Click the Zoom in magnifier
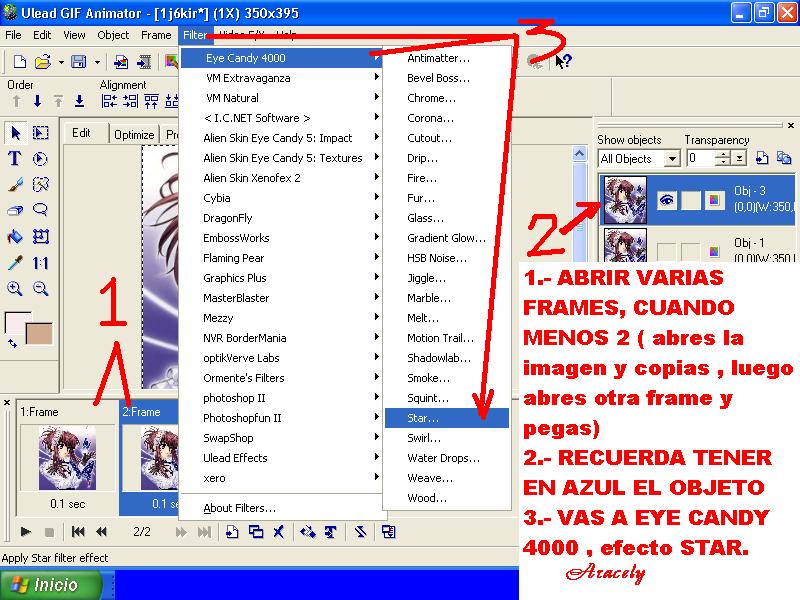Screen dimensions: 800x600 point(15,289)
